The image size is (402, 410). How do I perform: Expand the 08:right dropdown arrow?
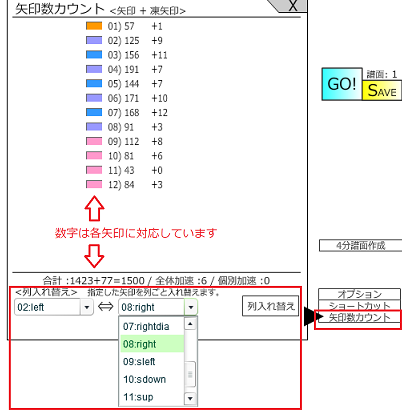coord(191,307)
